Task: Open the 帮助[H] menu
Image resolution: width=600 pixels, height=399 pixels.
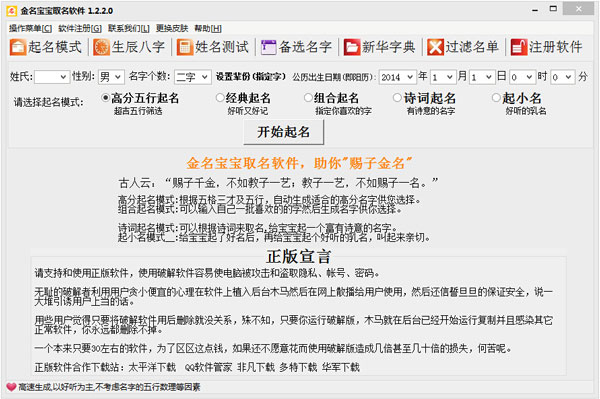Action: coord(208,28)
